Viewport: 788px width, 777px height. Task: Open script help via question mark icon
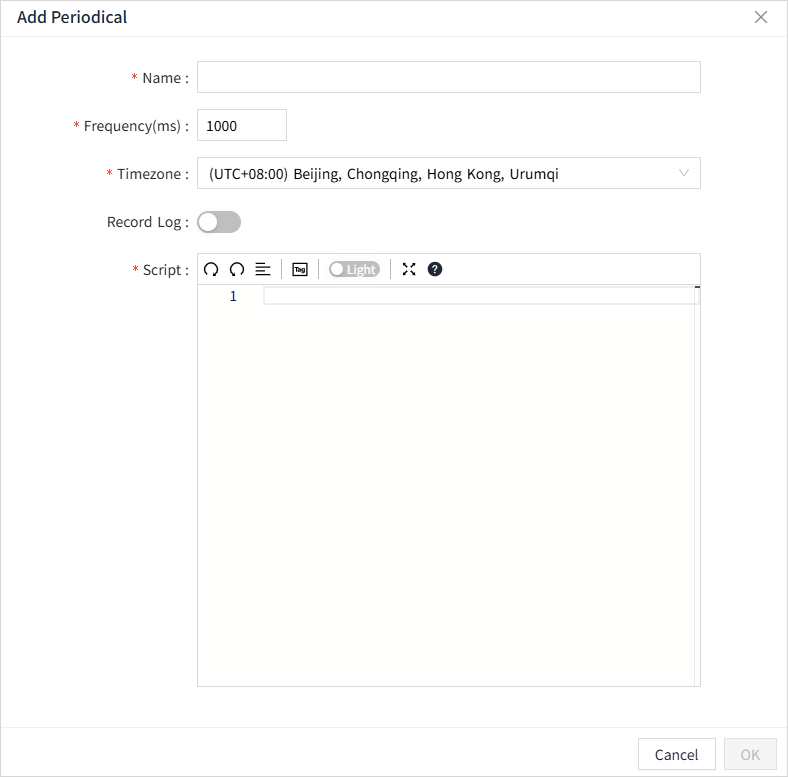pos(435,269)
